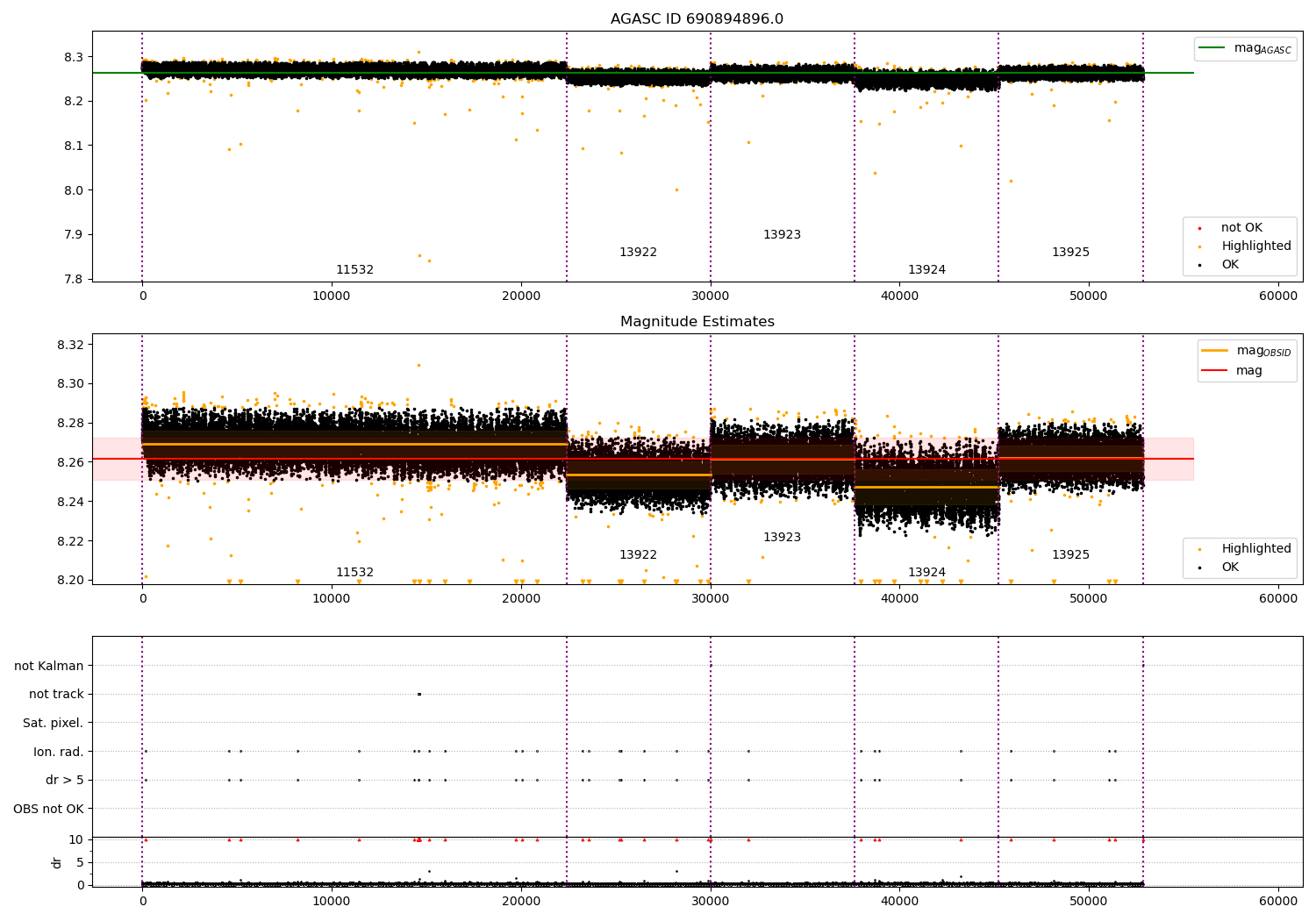Click OBSID label 13925 in Magnitude Estimates plot
Screen dimensions: 1316x921
point(1070,555)
